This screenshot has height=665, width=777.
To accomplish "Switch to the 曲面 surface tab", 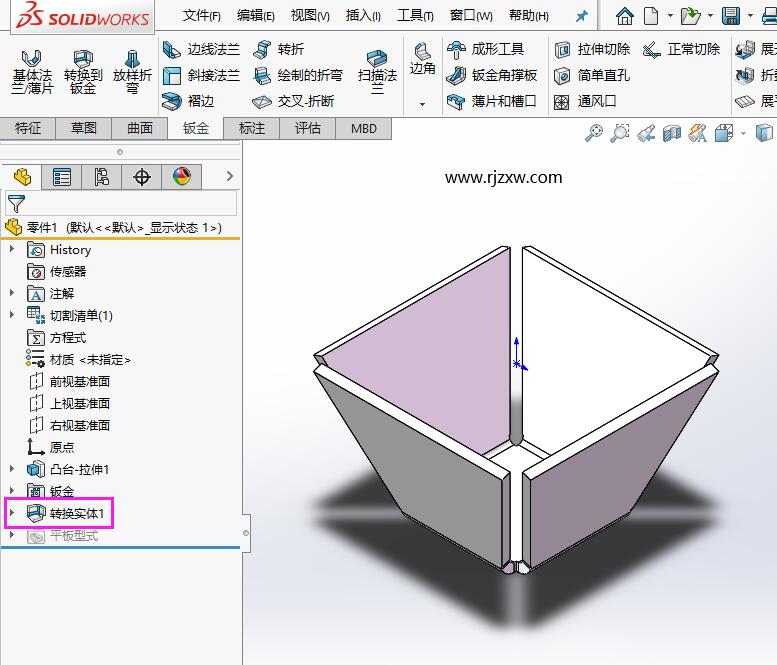I will pyautogui.click(x=140, y=128).
